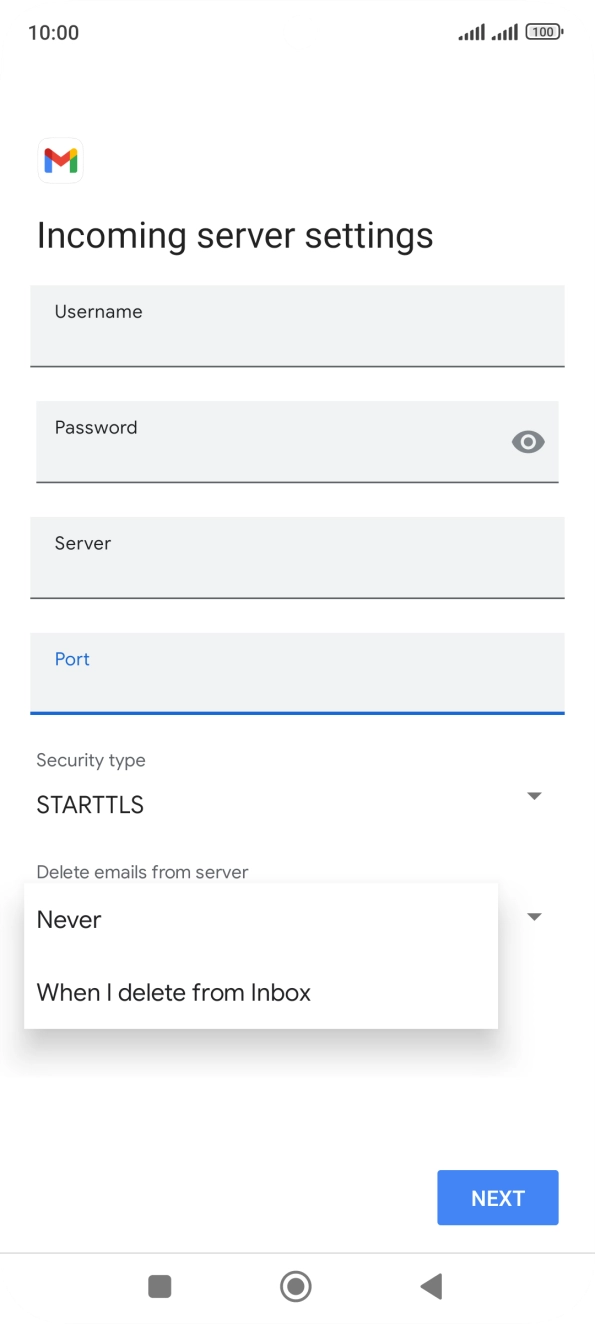The image size is (595, 1324).
Task: Click the Server input field
Action: pos(297,558)
